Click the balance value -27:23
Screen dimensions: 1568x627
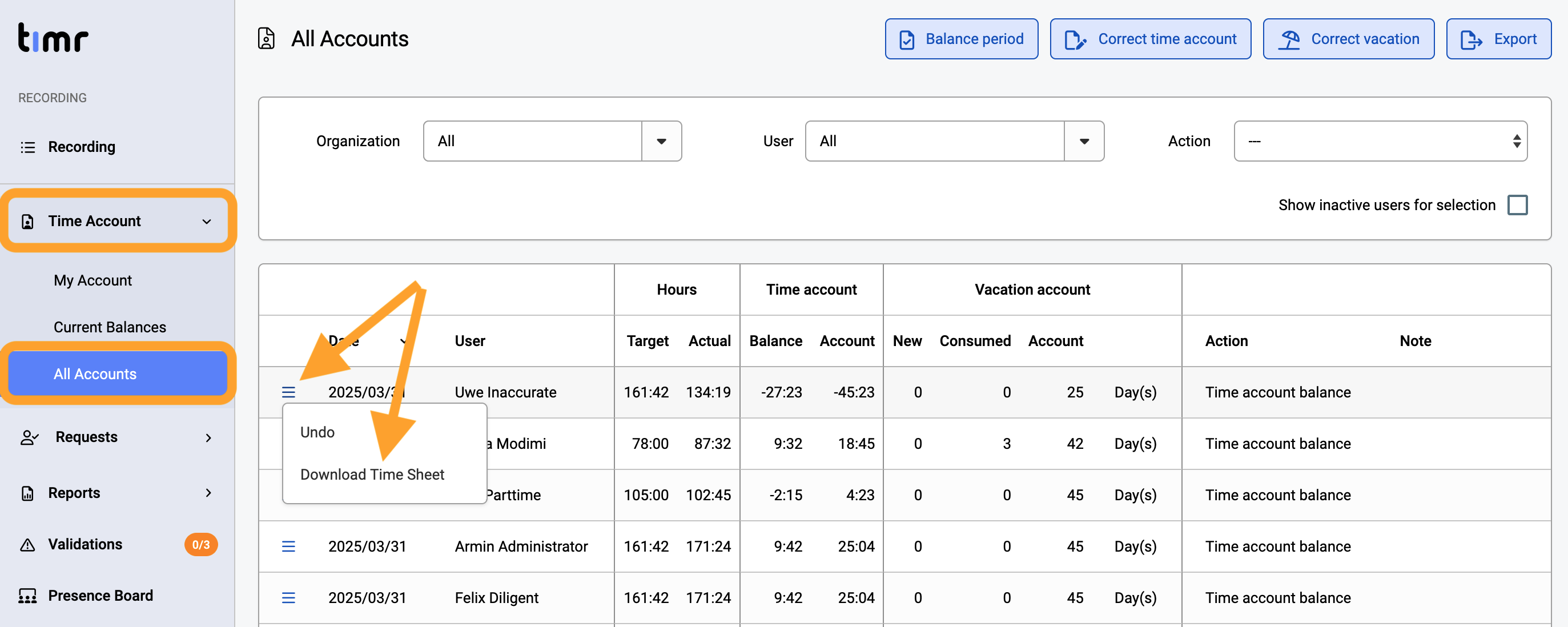click(782, 393)
